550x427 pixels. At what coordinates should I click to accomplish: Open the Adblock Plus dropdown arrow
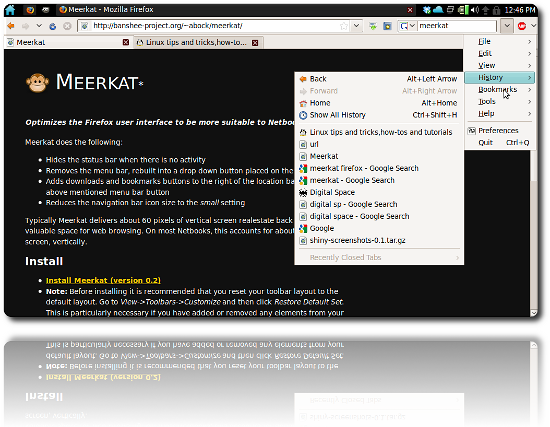[534, 26]
